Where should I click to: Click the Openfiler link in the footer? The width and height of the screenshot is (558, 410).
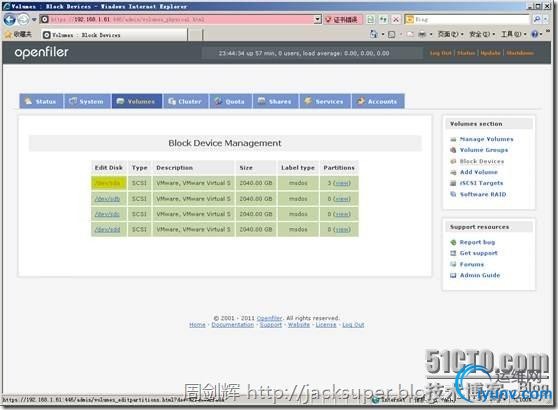tap(269, 318)
